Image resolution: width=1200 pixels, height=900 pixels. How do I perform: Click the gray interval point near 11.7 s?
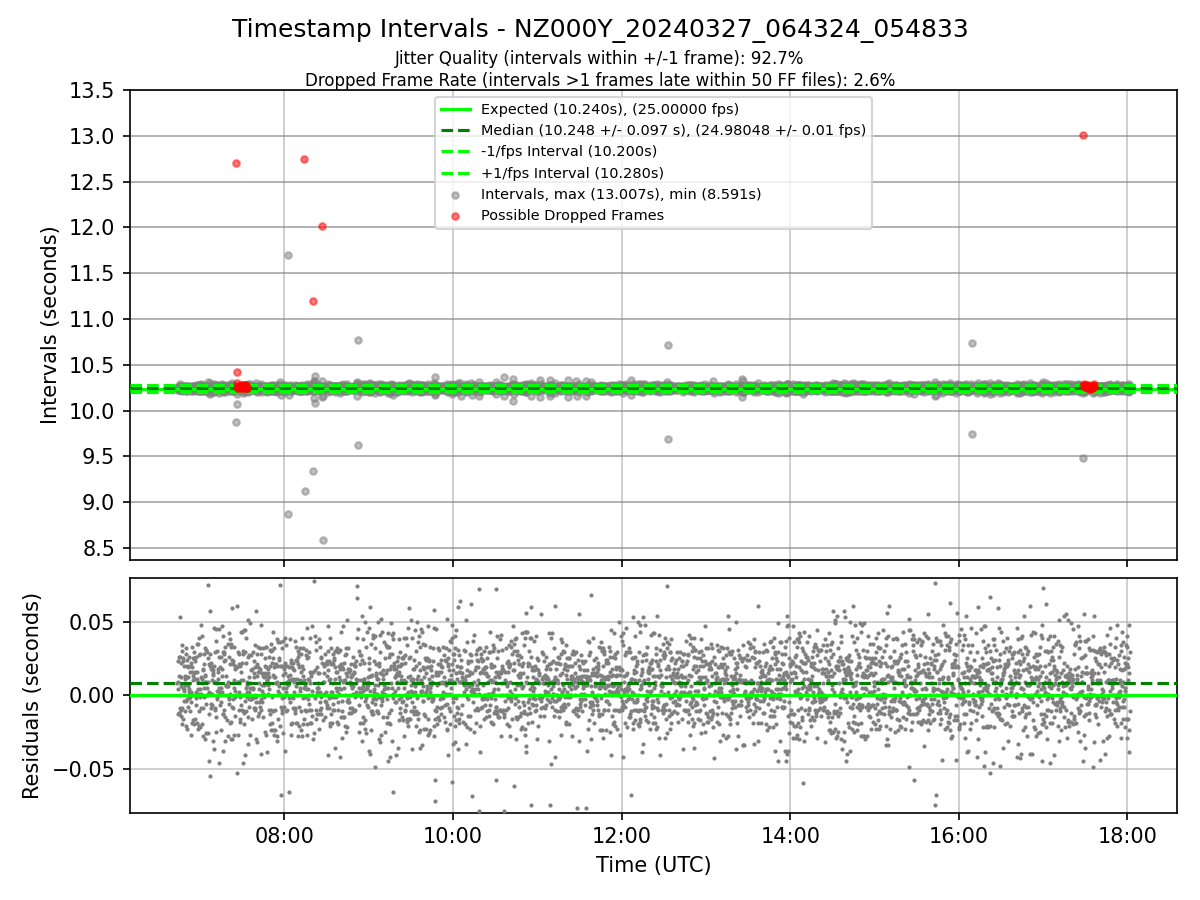288,255
